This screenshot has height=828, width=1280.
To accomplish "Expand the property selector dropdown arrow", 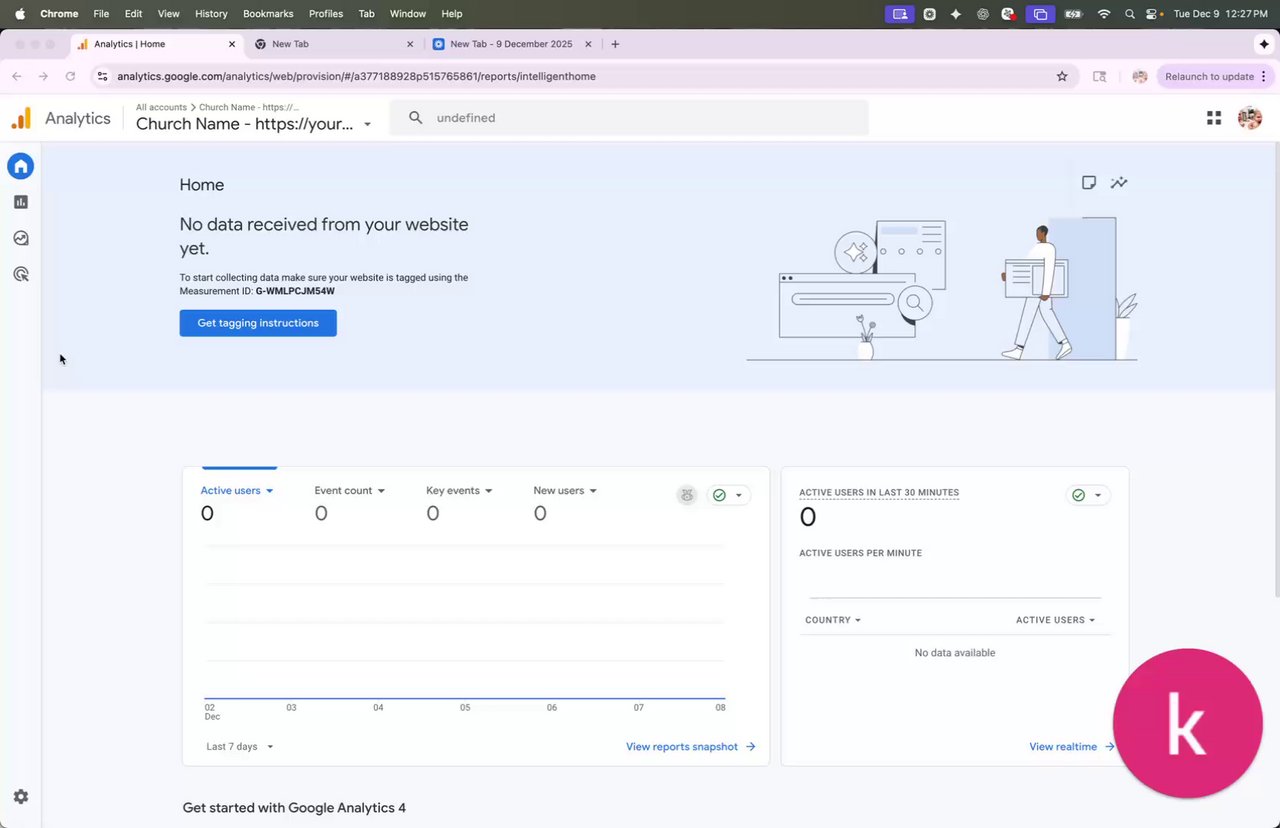I will click(x=367, y=125).
